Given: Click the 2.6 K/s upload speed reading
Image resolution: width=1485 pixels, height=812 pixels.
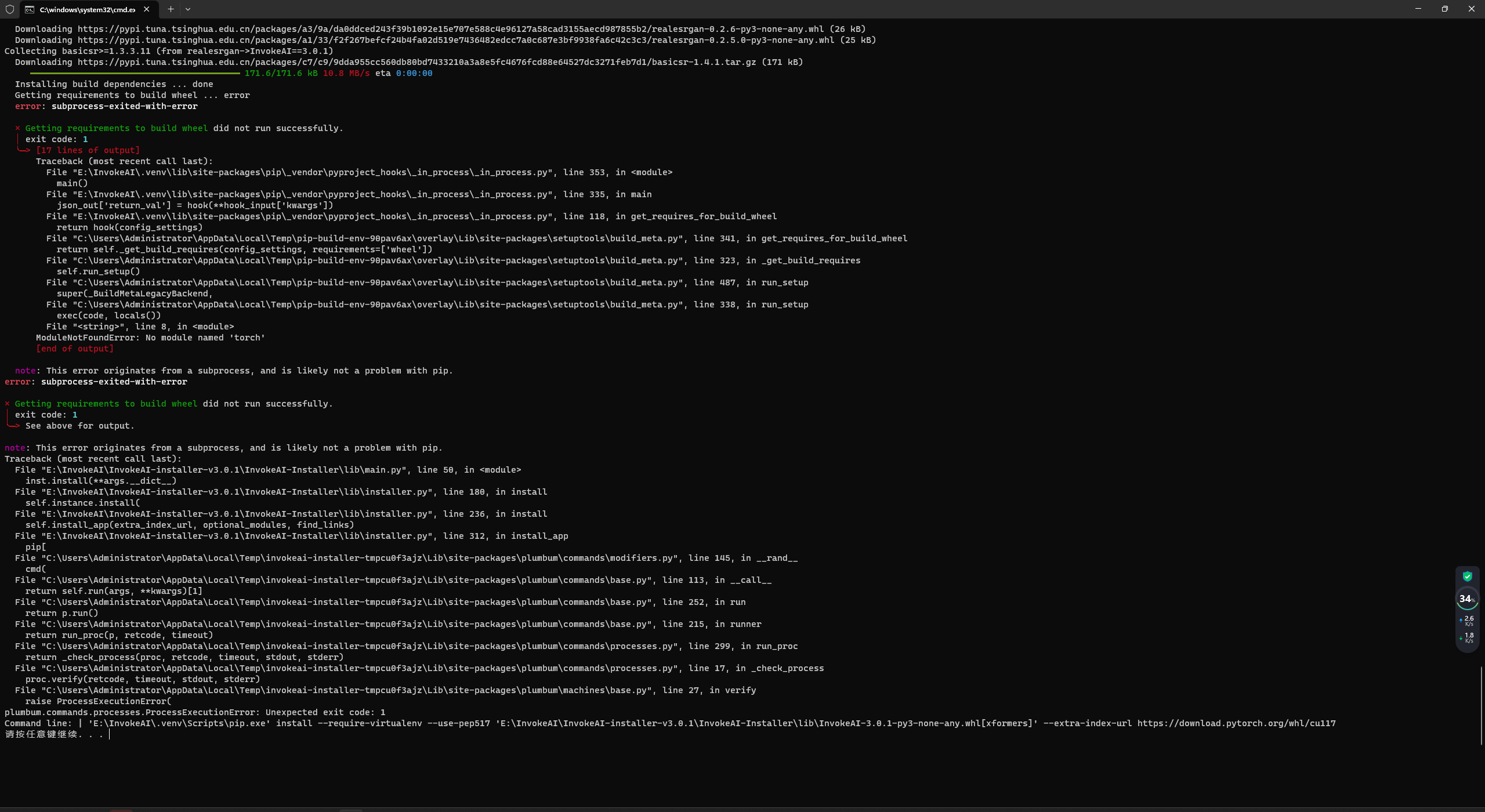Looking at the screenshot, I should click(x=1469, y=621).
